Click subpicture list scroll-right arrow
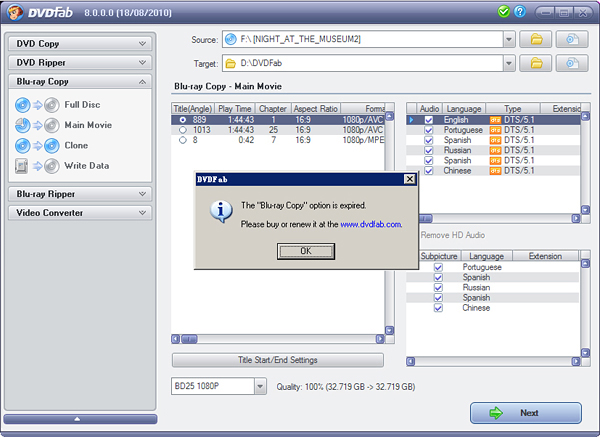This screenshot has width=600, height=437. 576,361
